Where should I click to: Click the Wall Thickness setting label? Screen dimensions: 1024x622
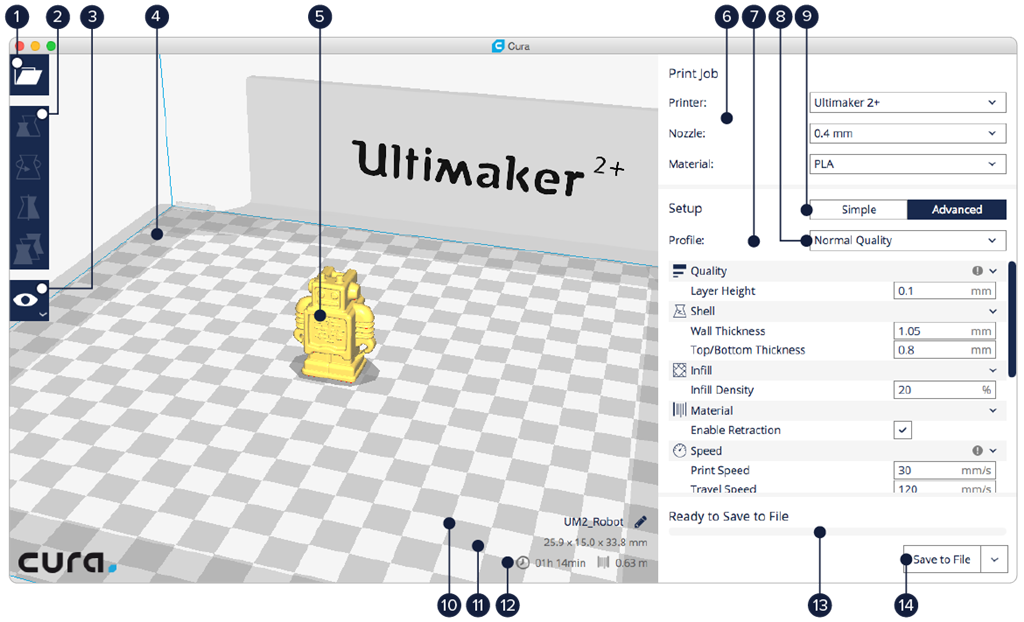pos(728,331)
